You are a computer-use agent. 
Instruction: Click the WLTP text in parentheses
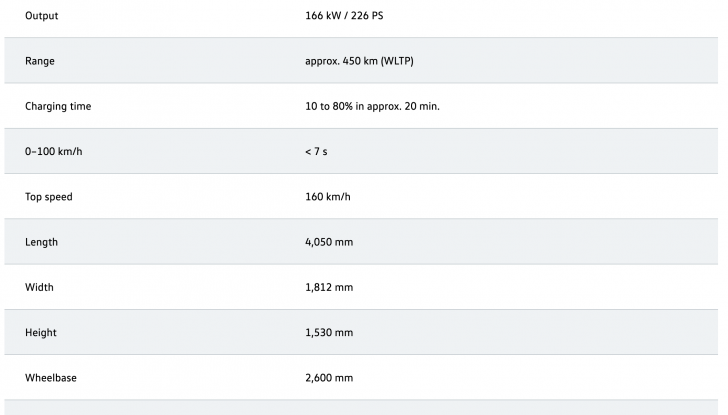click(x=395, y=62)
